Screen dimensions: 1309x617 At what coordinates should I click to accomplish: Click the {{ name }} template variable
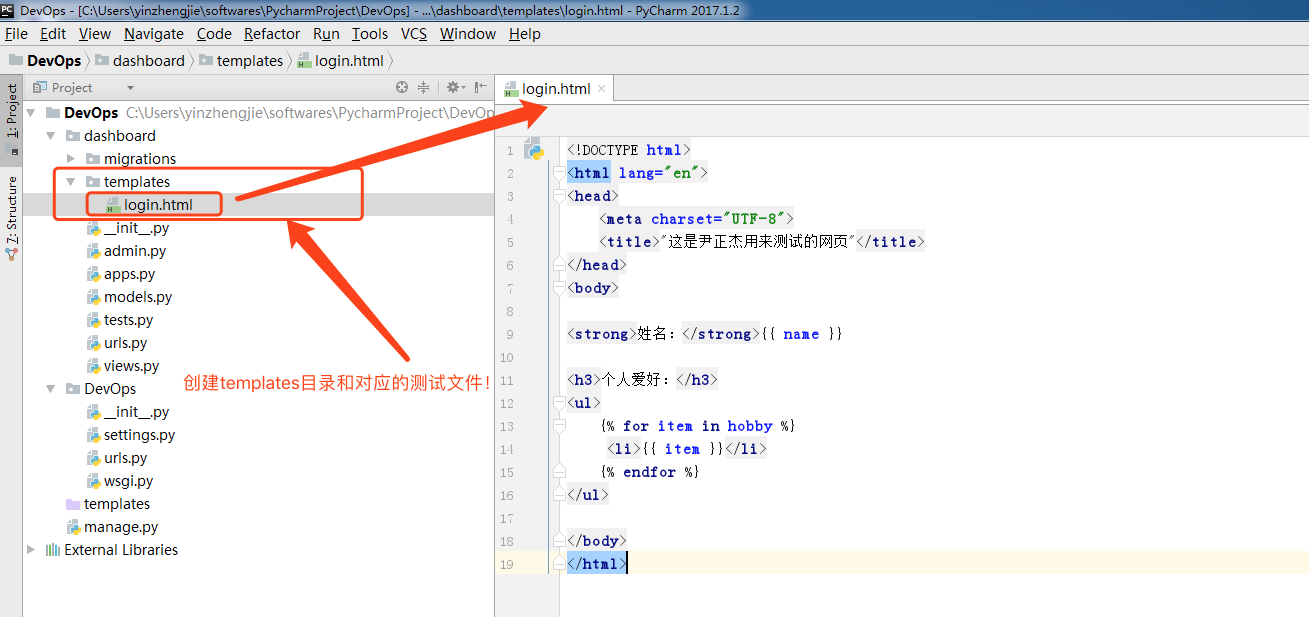[801, 334]
